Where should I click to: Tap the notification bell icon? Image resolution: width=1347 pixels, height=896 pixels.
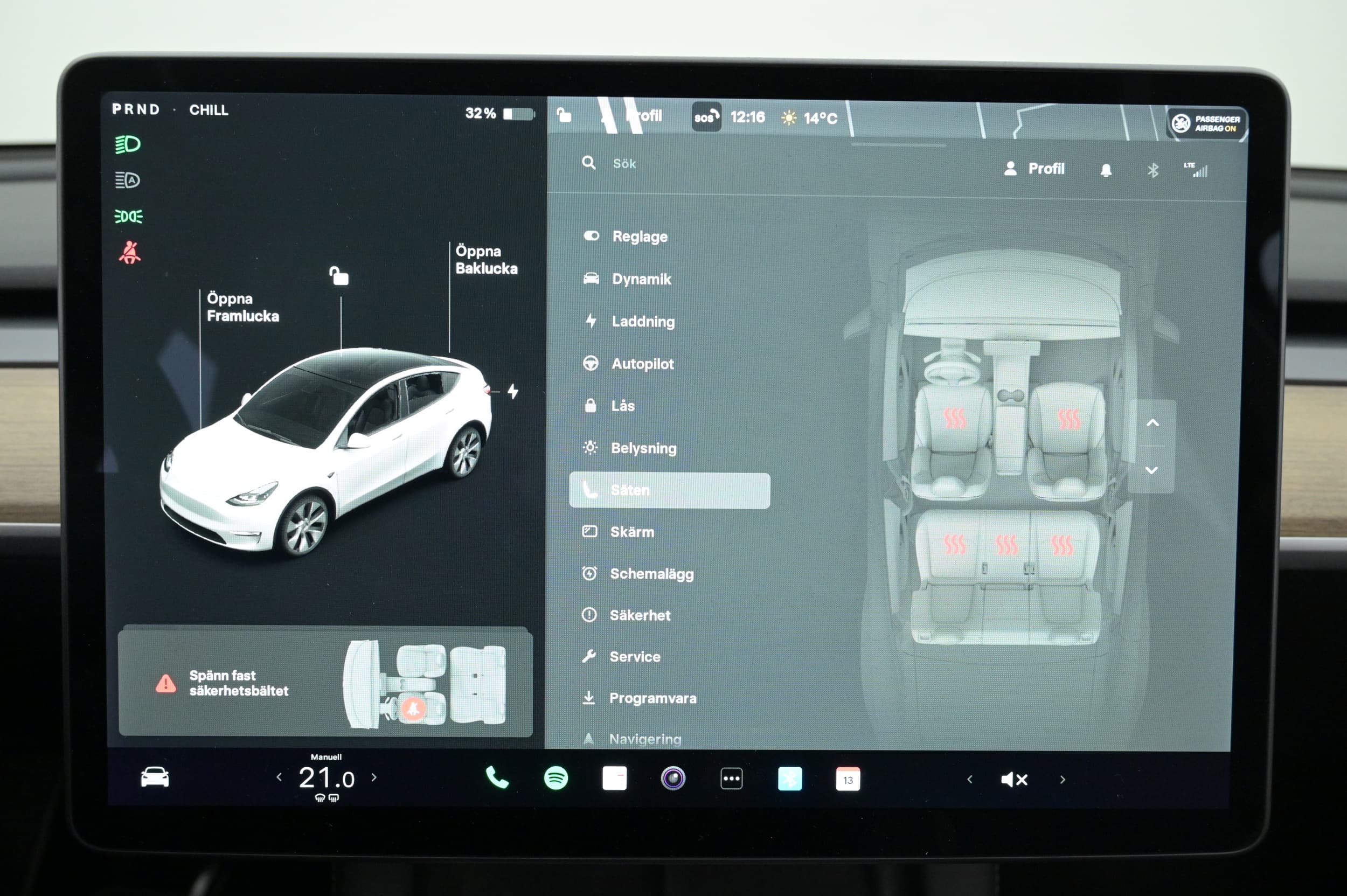1106,170
